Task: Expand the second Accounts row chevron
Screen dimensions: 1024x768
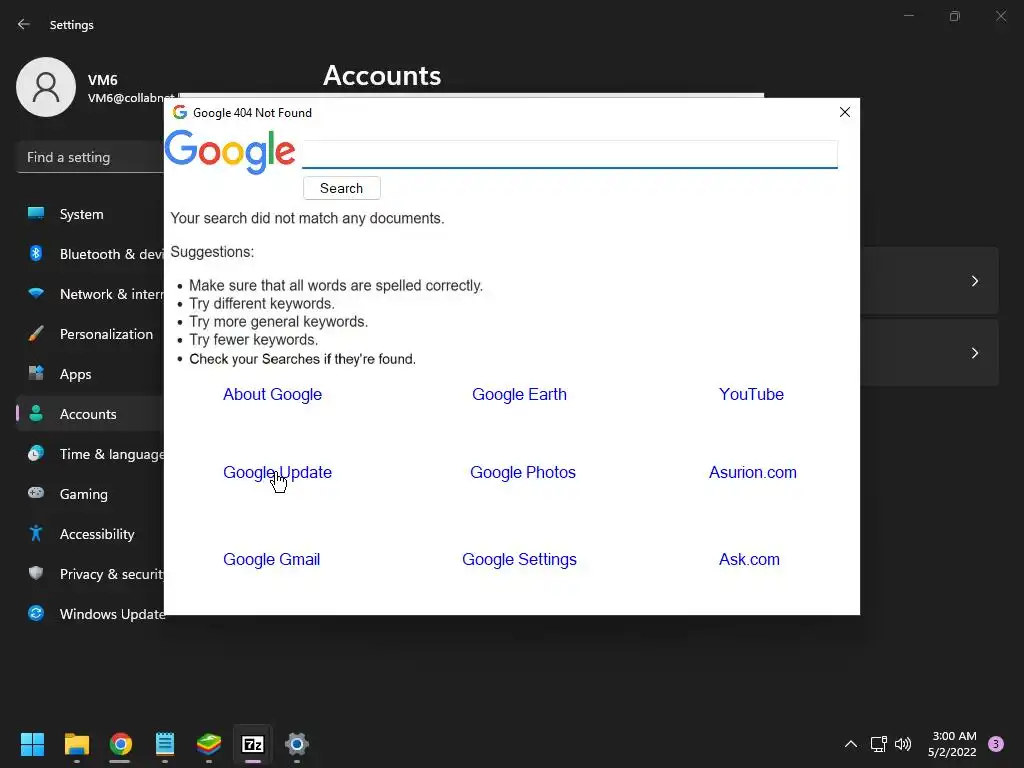Action: tap(974, 353)
